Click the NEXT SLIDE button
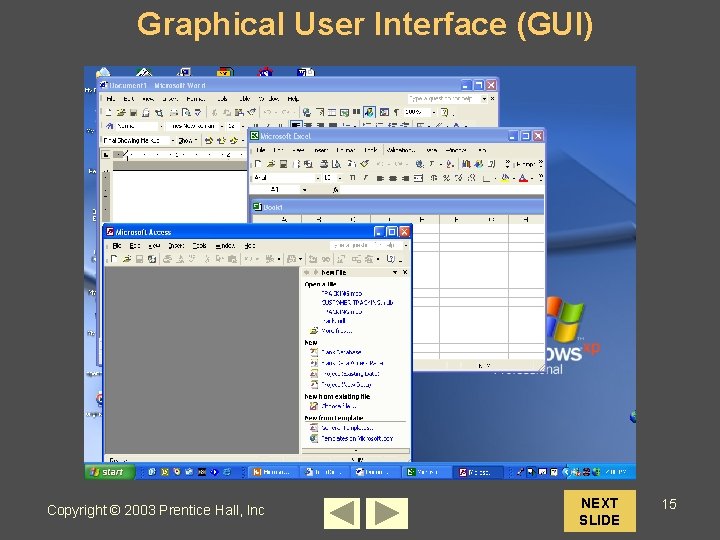This screenshot has height=540, width=720. [x=600, y=511]
